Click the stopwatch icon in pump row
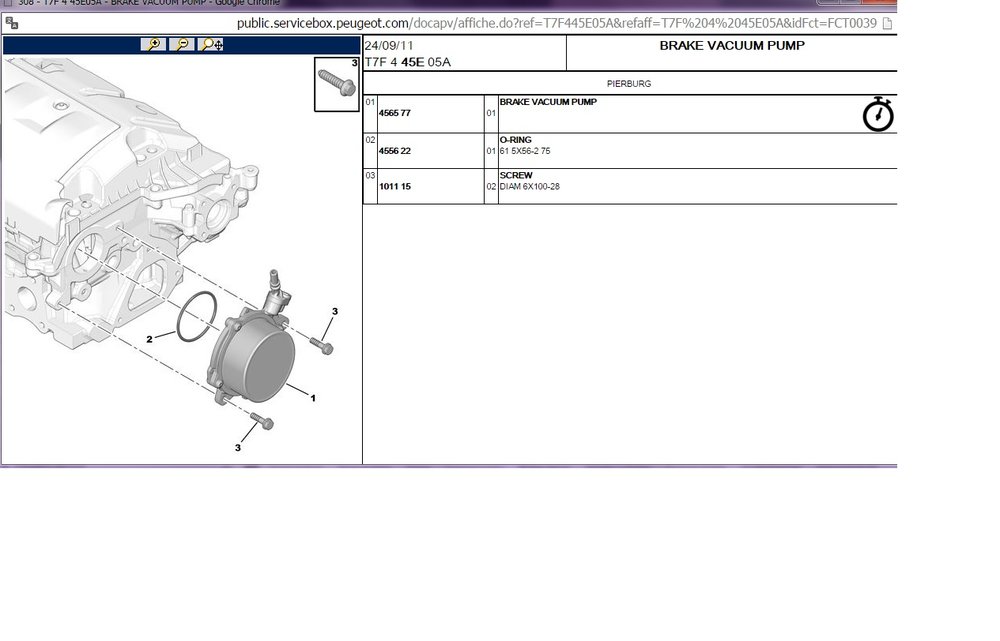This screenshot has width=1000, height=641. pos(878,115)
